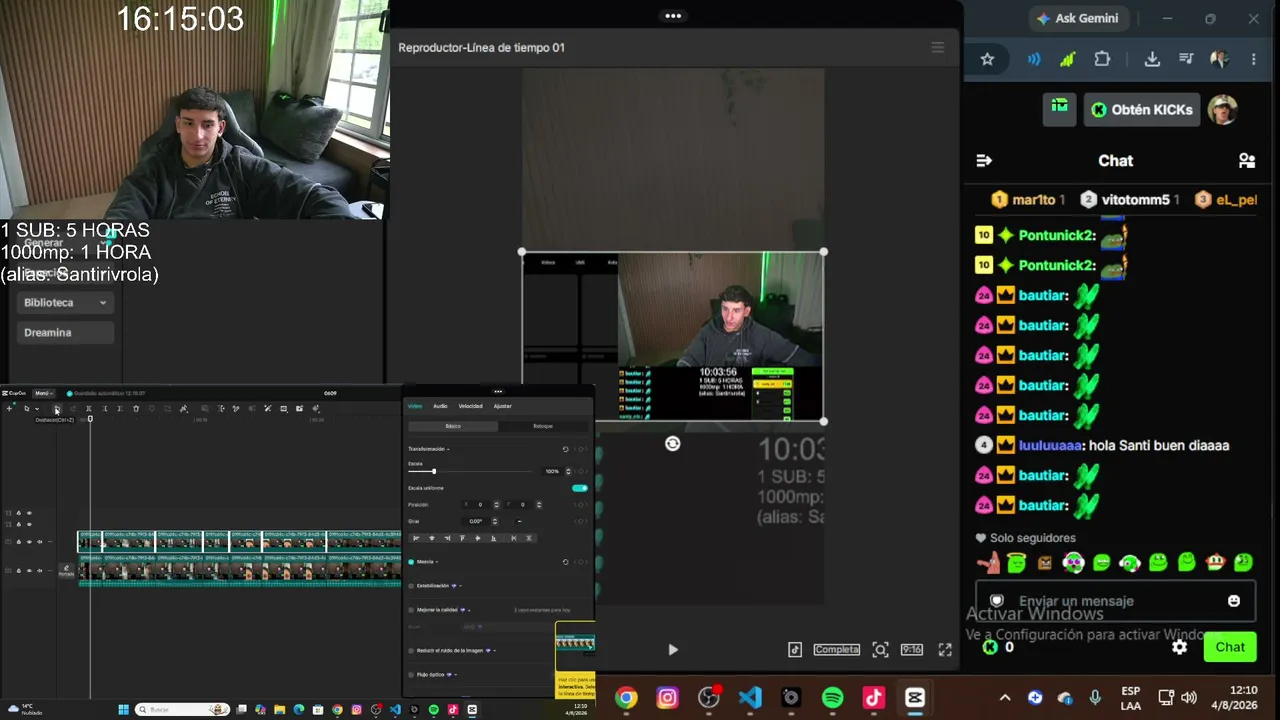Open the Kick user profile avatar
The height and width of the screenshot is (720, 1280).
[x=1223, y=110]
